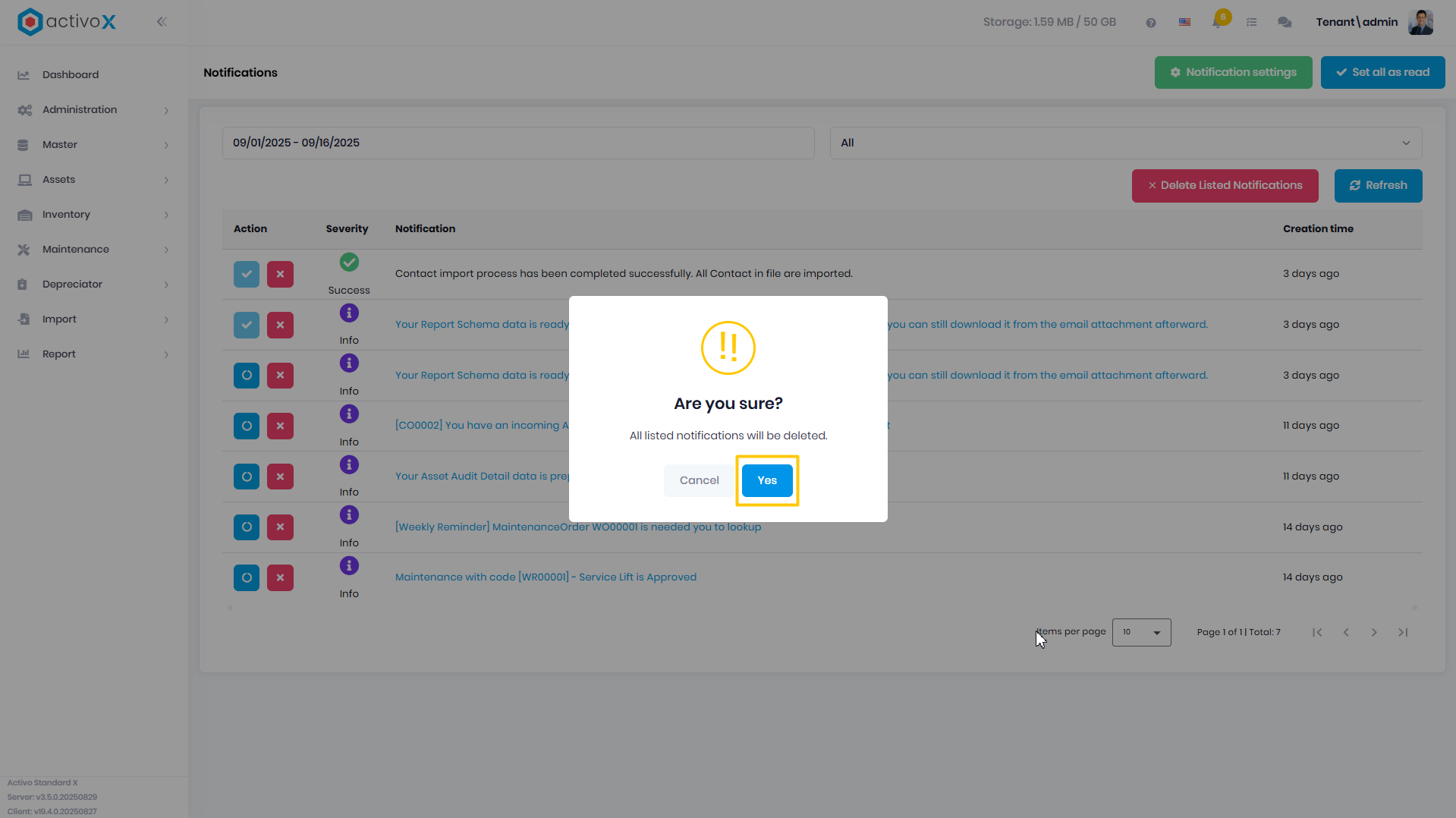Click the date range input field
The image size is (1456, 818).
pos(517,143)
